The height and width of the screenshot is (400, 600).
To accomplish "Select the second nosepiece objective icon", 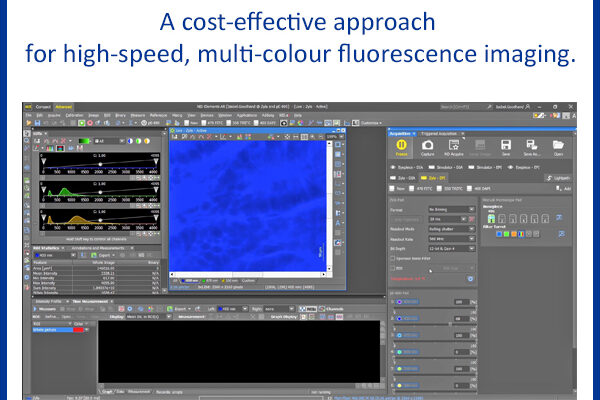I will (x=502, y=218).
